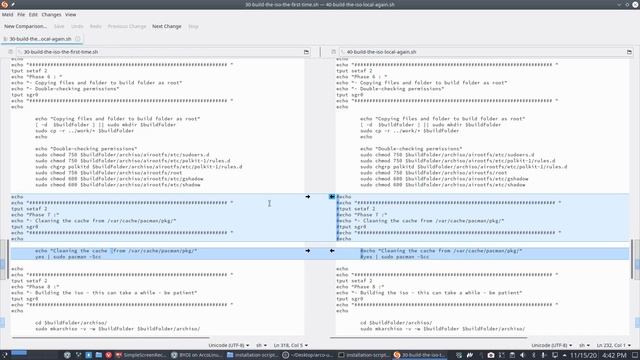Go to Previous Change
Viewport: 640px width, 360px height.
click(x=127, y=26)
